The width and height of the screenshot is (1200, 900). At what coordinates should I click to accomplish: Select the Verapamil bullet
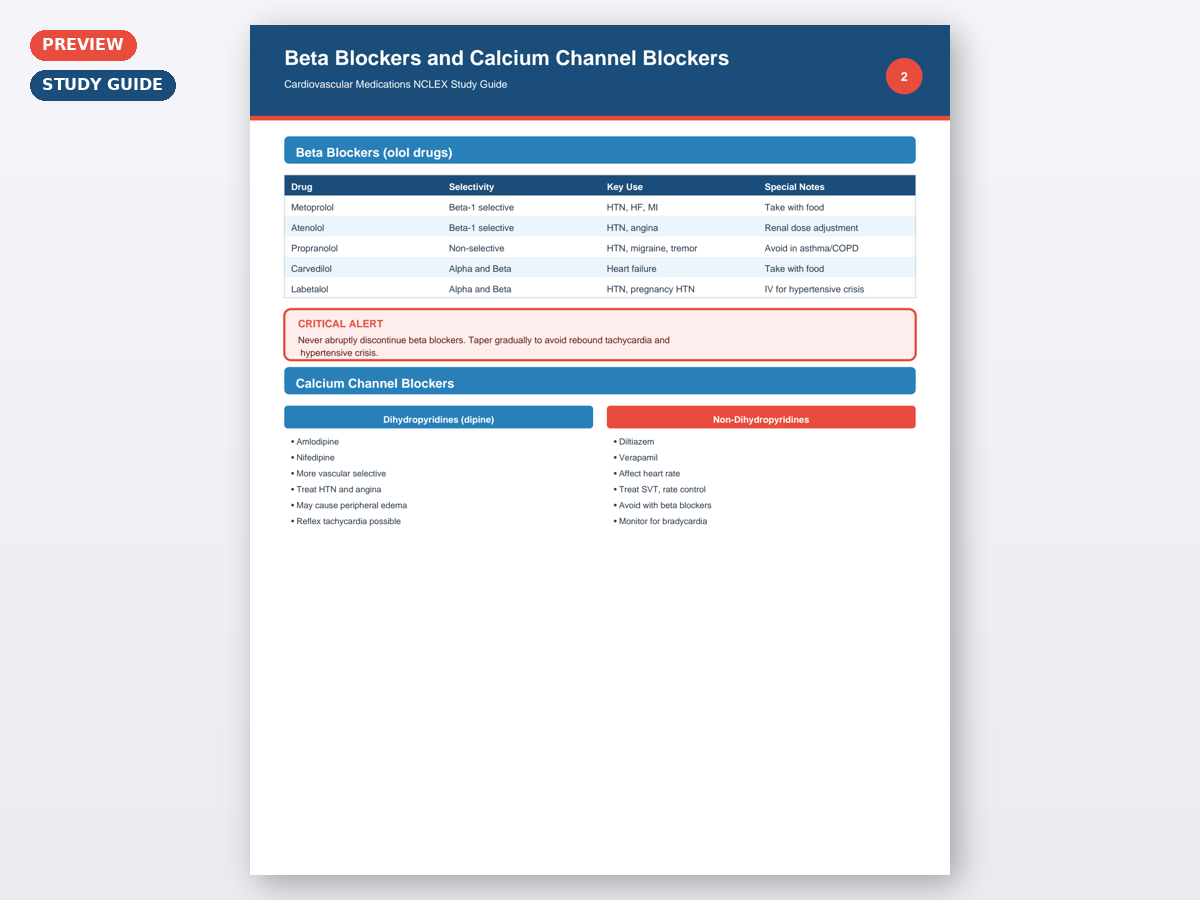636,457
